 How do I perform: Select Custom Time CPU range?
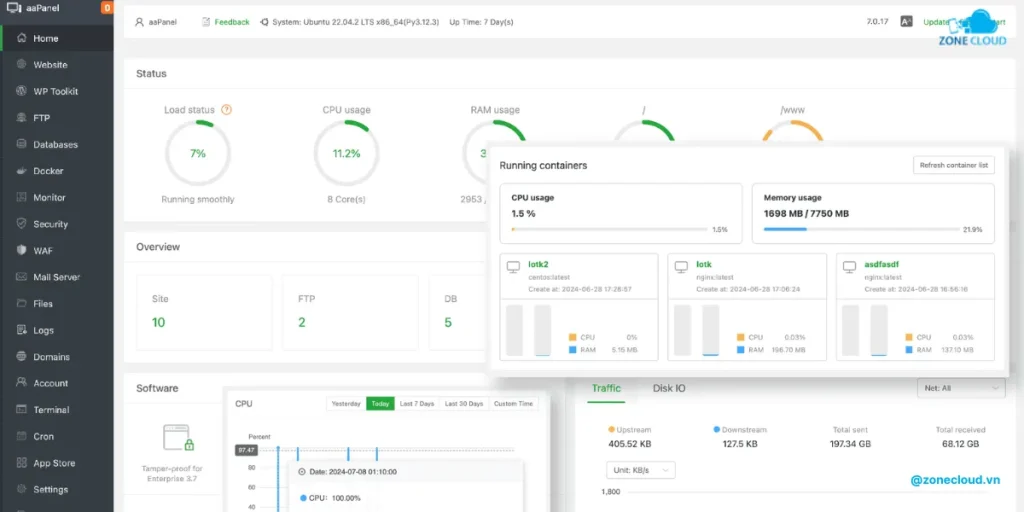(514, 404)
